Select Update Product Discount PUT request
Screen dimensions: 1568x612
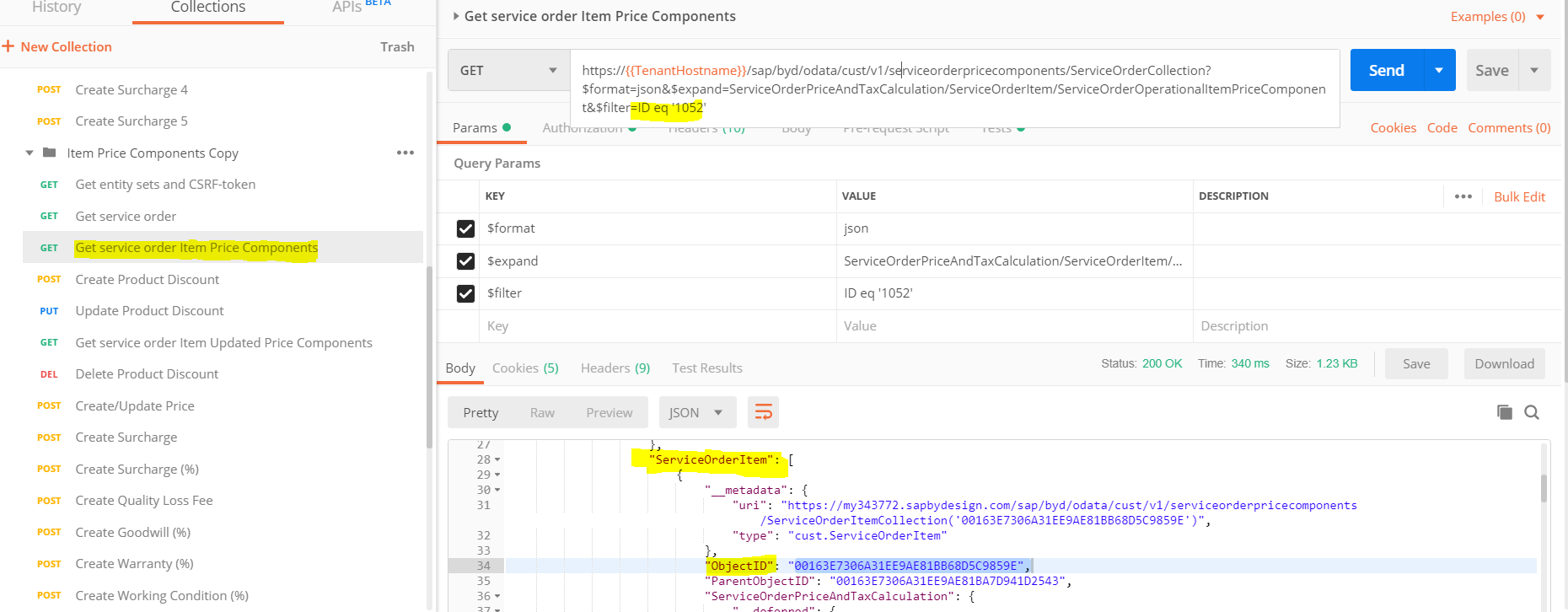click(x=149, y=311)
